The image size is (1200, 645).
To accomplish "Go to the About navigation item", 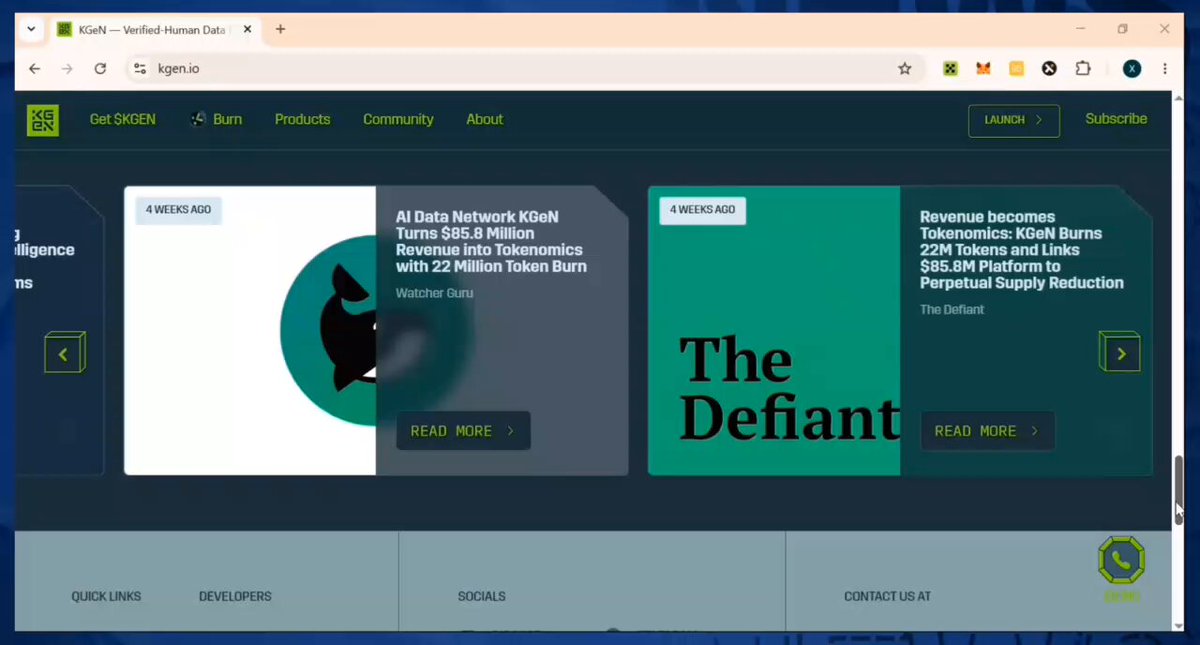I will click(485, 119).
